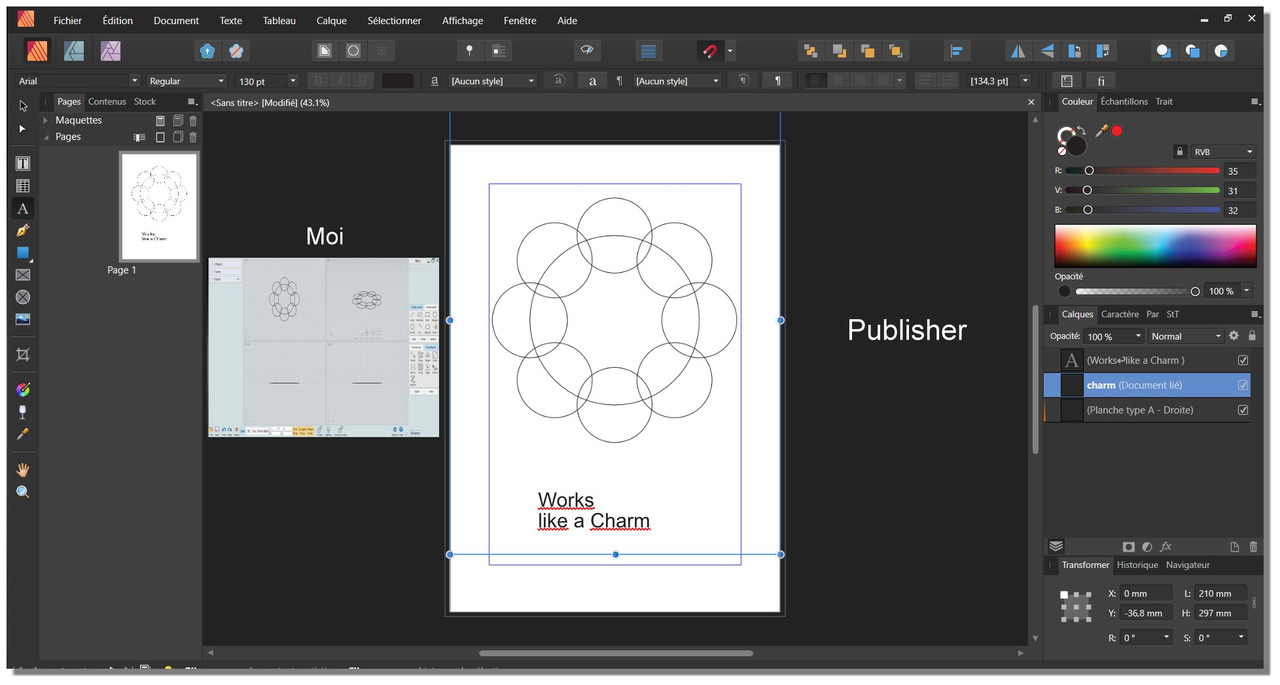
Task: Toggle visibility of Planche type A - Droite
Action: (x=1243, y=410)
